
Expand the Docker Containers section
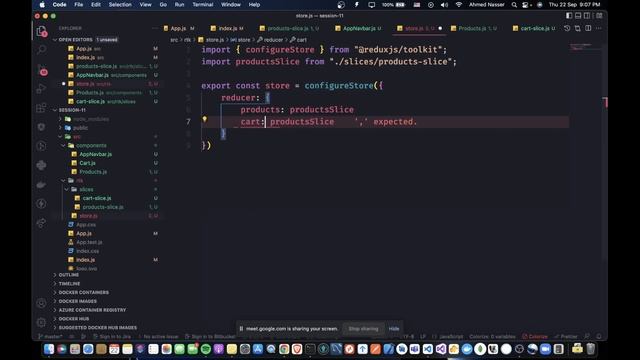84,292
